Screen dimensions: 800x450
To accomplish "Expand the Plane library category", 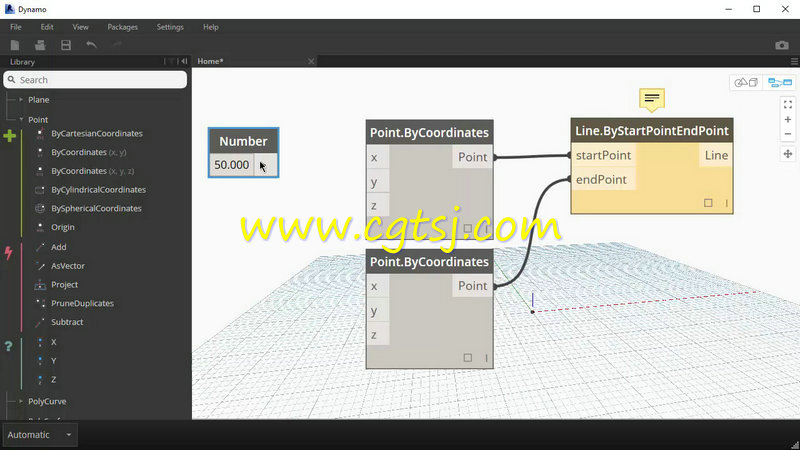I will pos(21,99).
